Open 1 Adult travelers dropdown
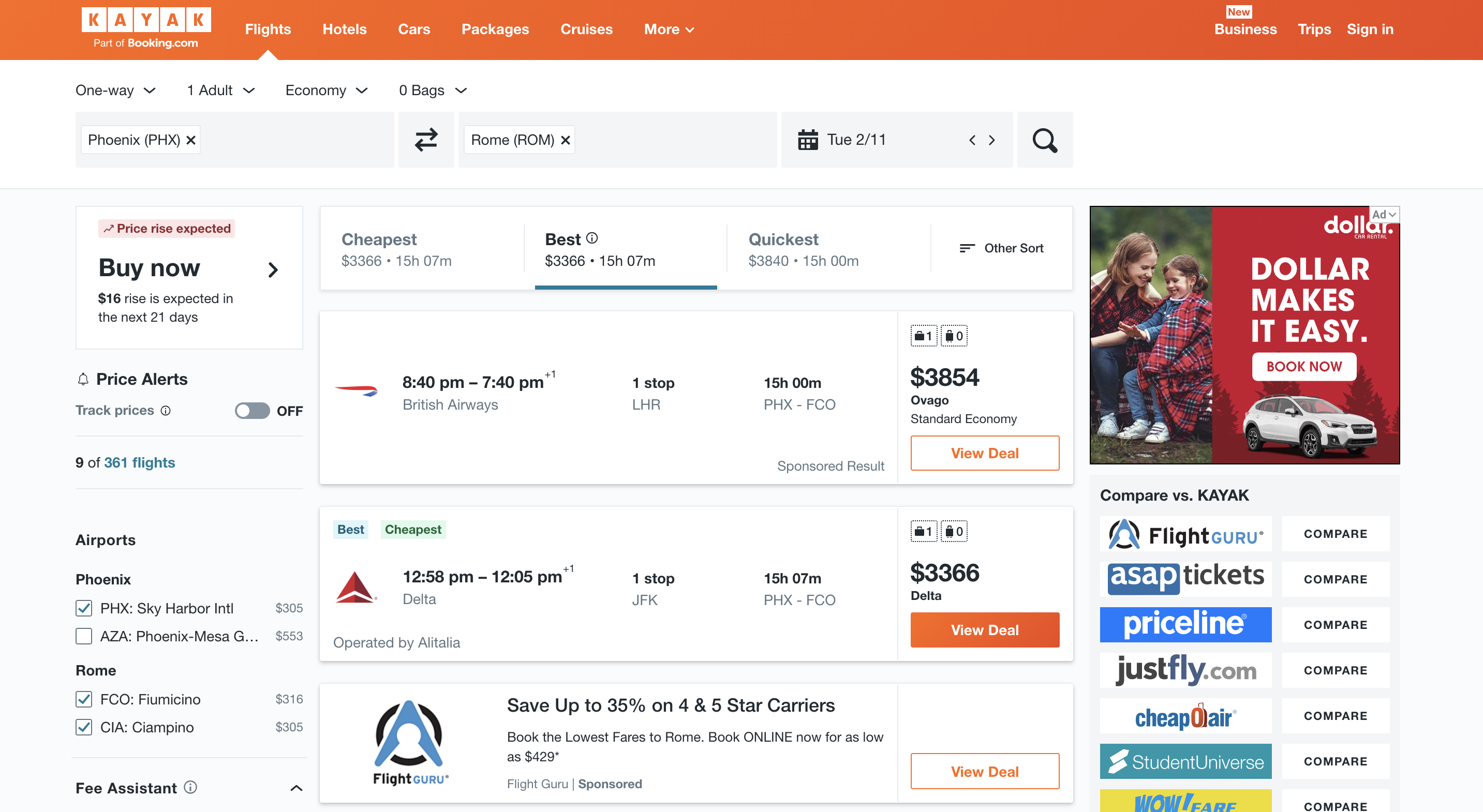 [x=221, y=91]
